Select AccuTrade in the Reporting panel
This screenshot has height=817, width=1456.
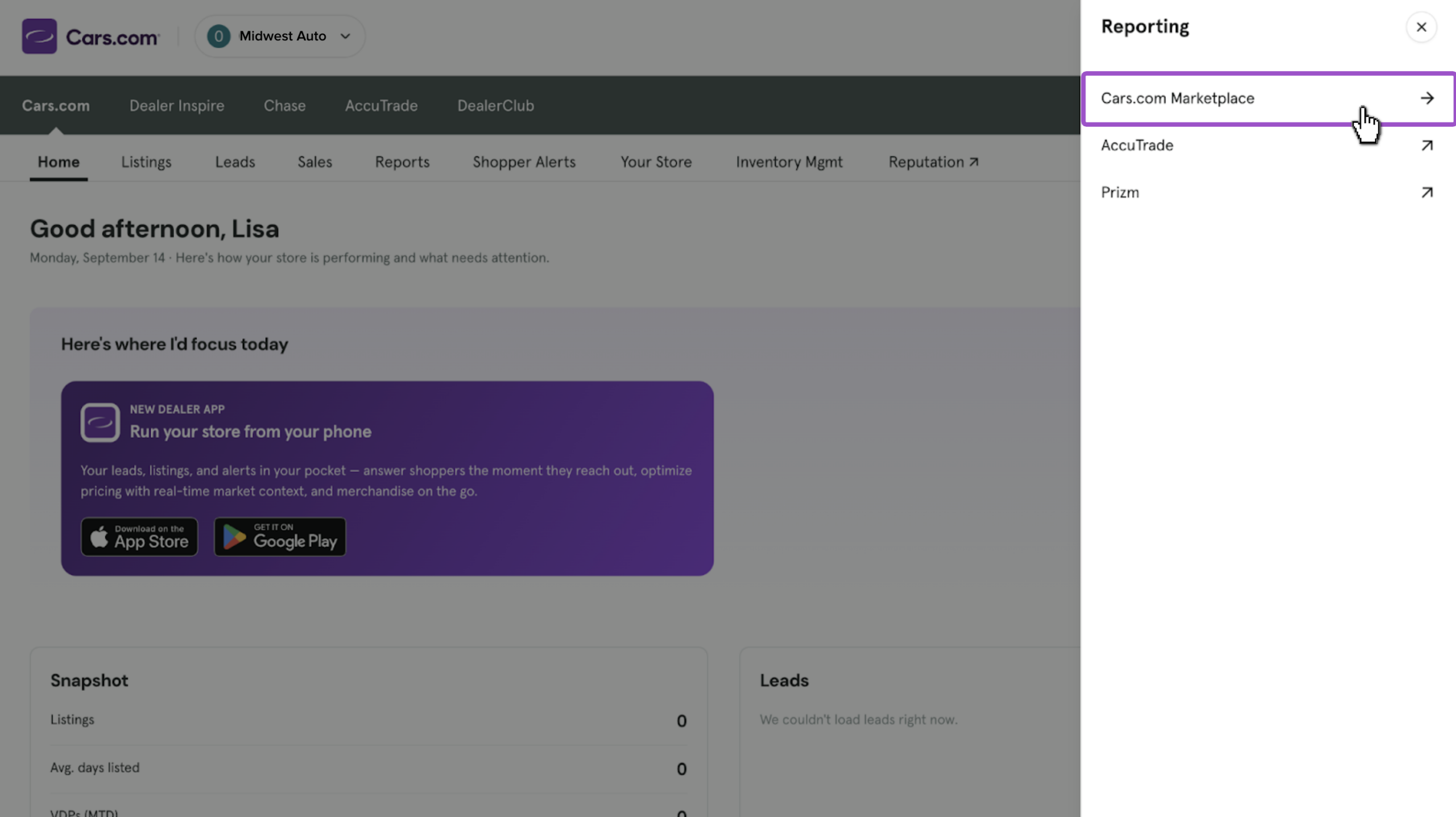tap(1268, 146)
